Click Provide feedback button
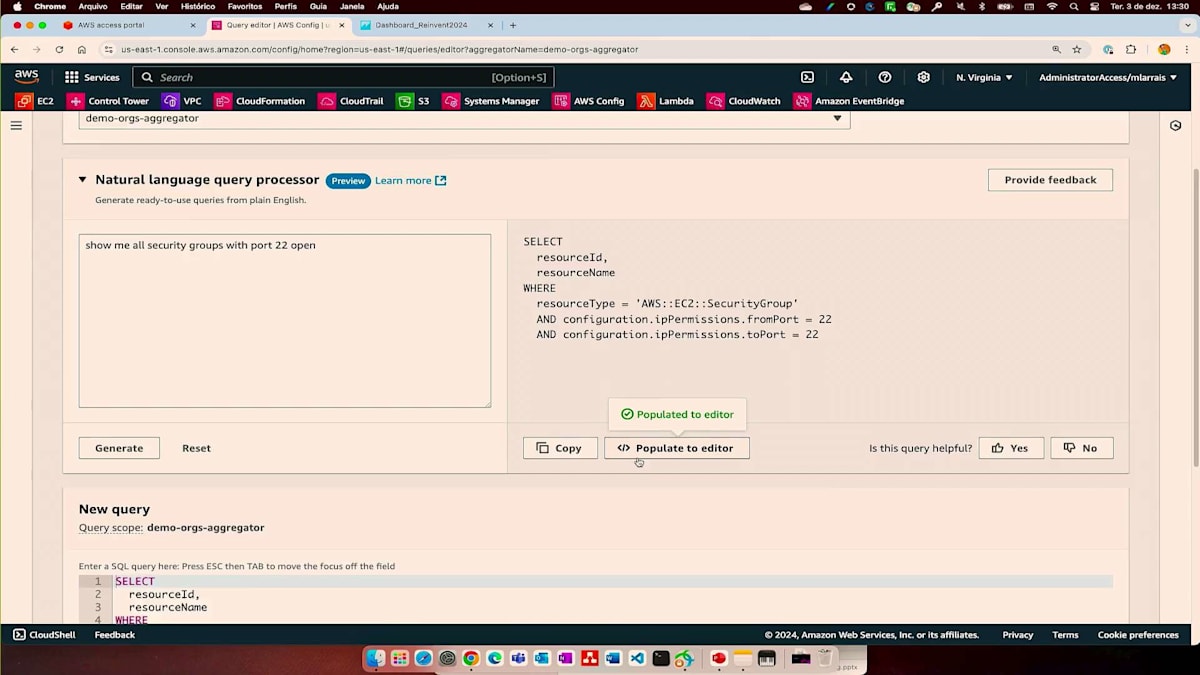The image size is (1200, 675). click(x=1050, y=180)
